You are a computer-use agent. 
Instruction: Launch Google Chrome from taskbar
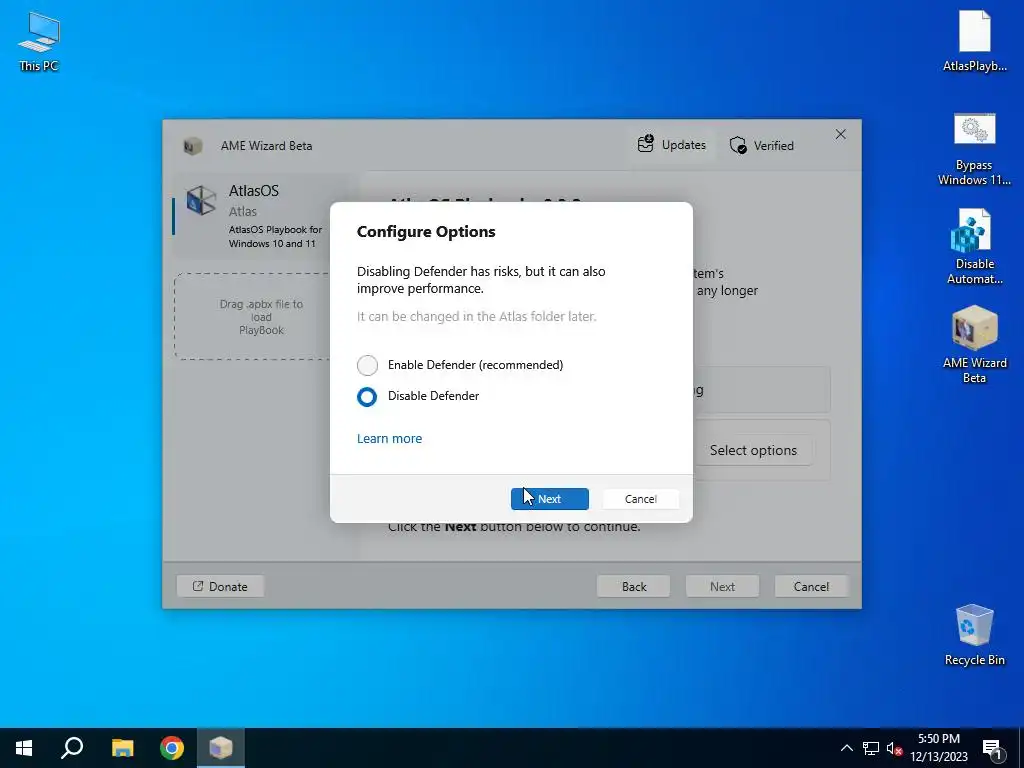pos(172,748)
